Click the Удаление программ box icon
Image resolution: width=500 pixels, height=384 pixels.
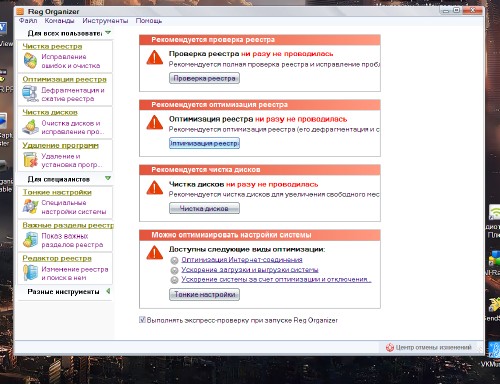[30, 160]
